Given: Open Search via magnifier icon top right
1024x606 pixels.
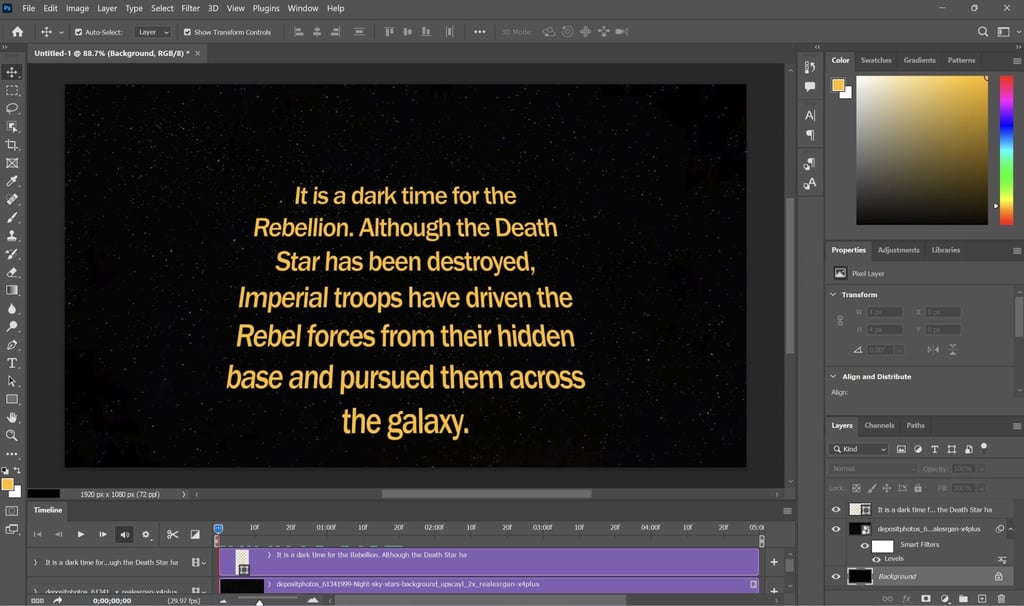Looking at the screenshot, I should point(982,31).
